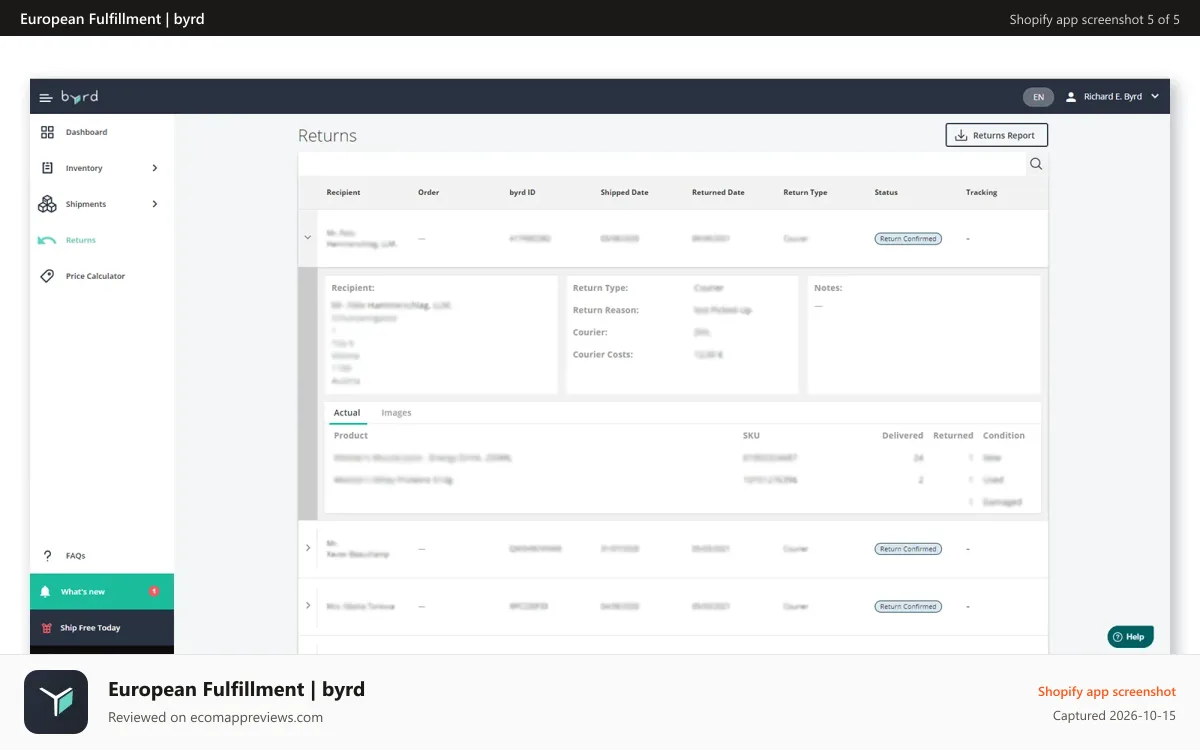This screenshot has width=1200, height=750.
Task: Click the Tracking column header
Action: [981, 192]
